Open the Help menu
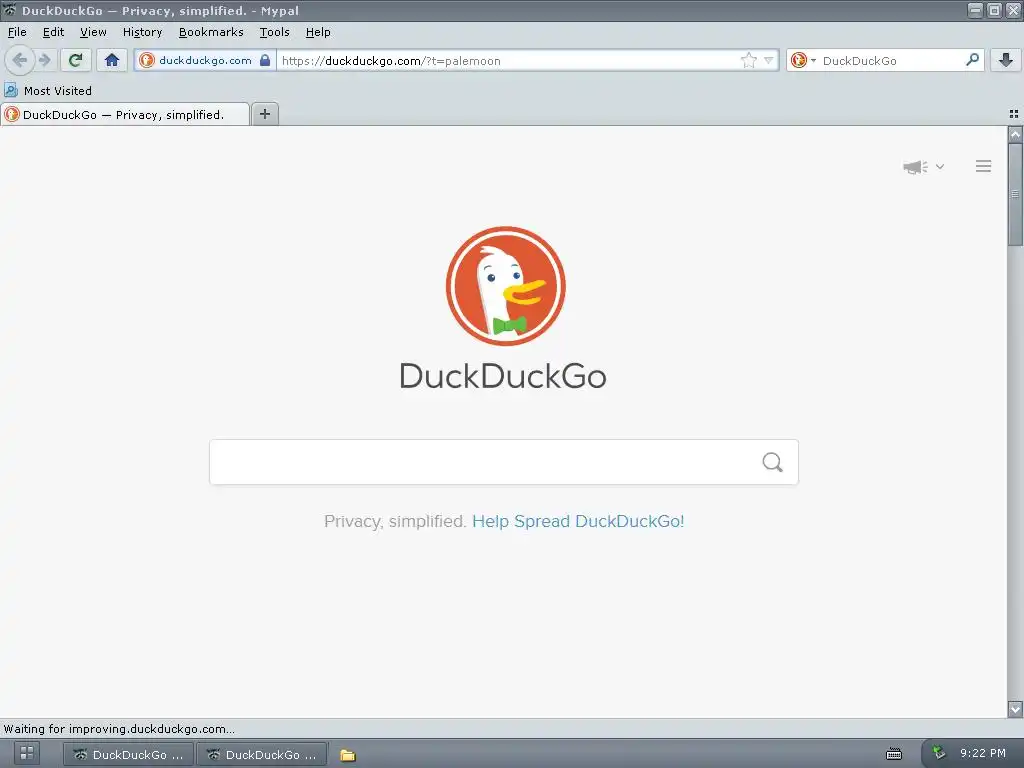Image resolution: width=1024 pixels, height=768 pixels. coord(318,32)
